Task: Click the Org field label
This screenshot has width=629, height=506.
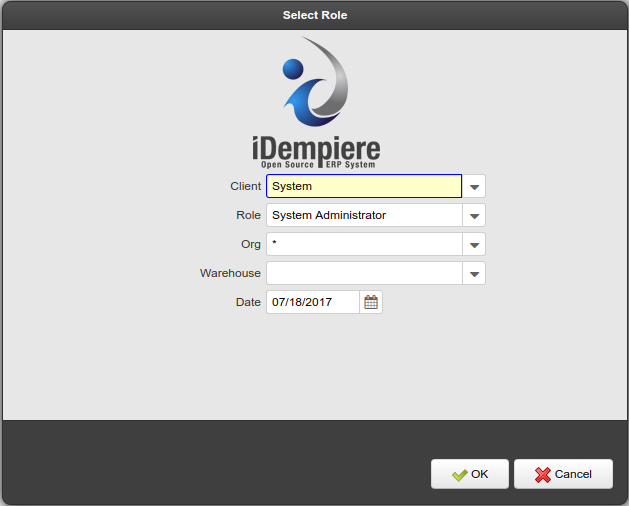Action: (250, 245)
